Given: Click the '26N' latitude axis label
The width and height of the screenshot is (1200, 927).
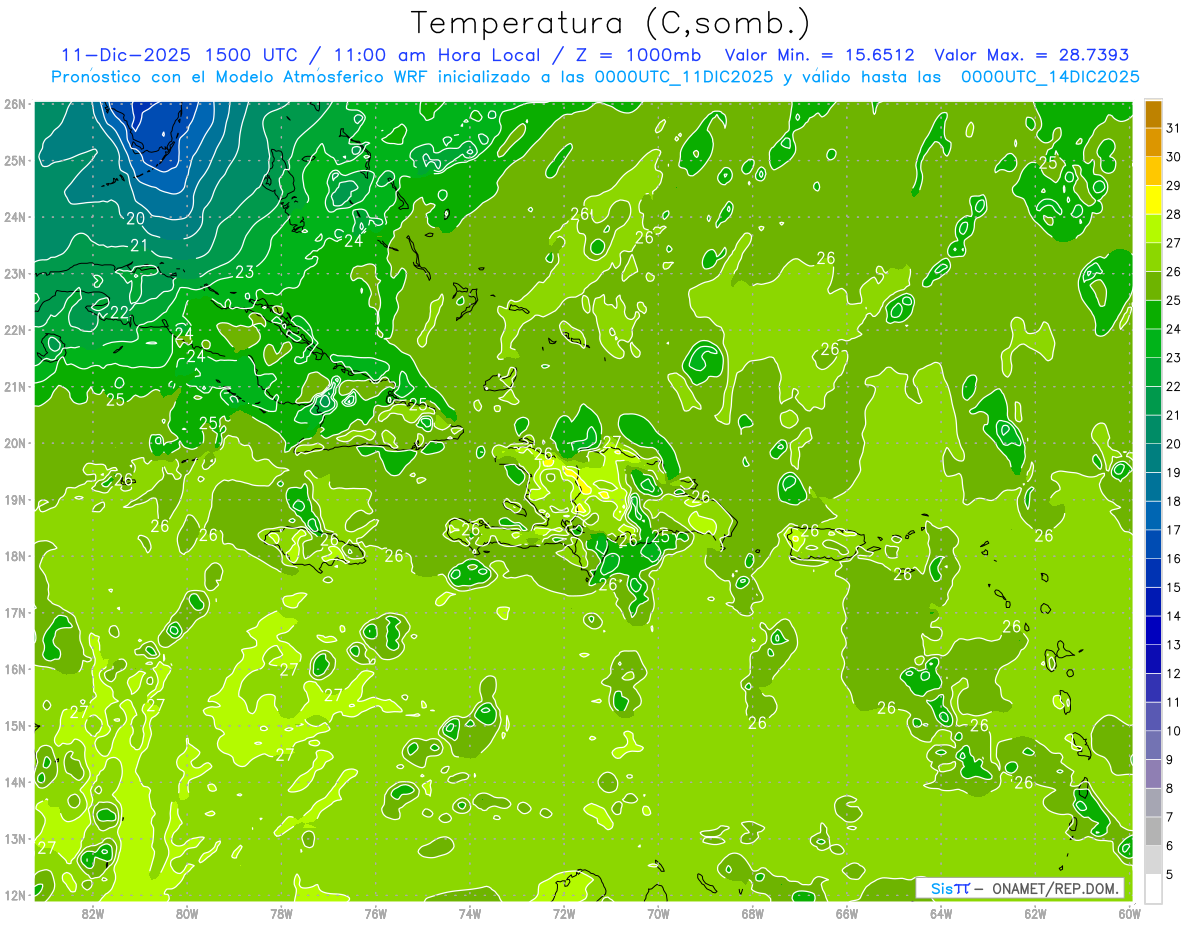Looking at the screenshot, I should coord(14,104).
